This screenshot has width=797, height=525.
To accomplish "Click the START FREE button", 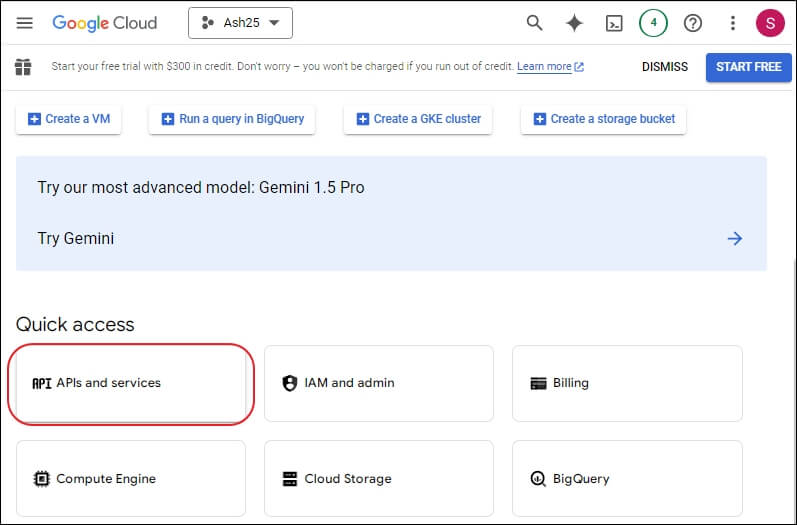I will pyautogui.click(x=749, y=67).
